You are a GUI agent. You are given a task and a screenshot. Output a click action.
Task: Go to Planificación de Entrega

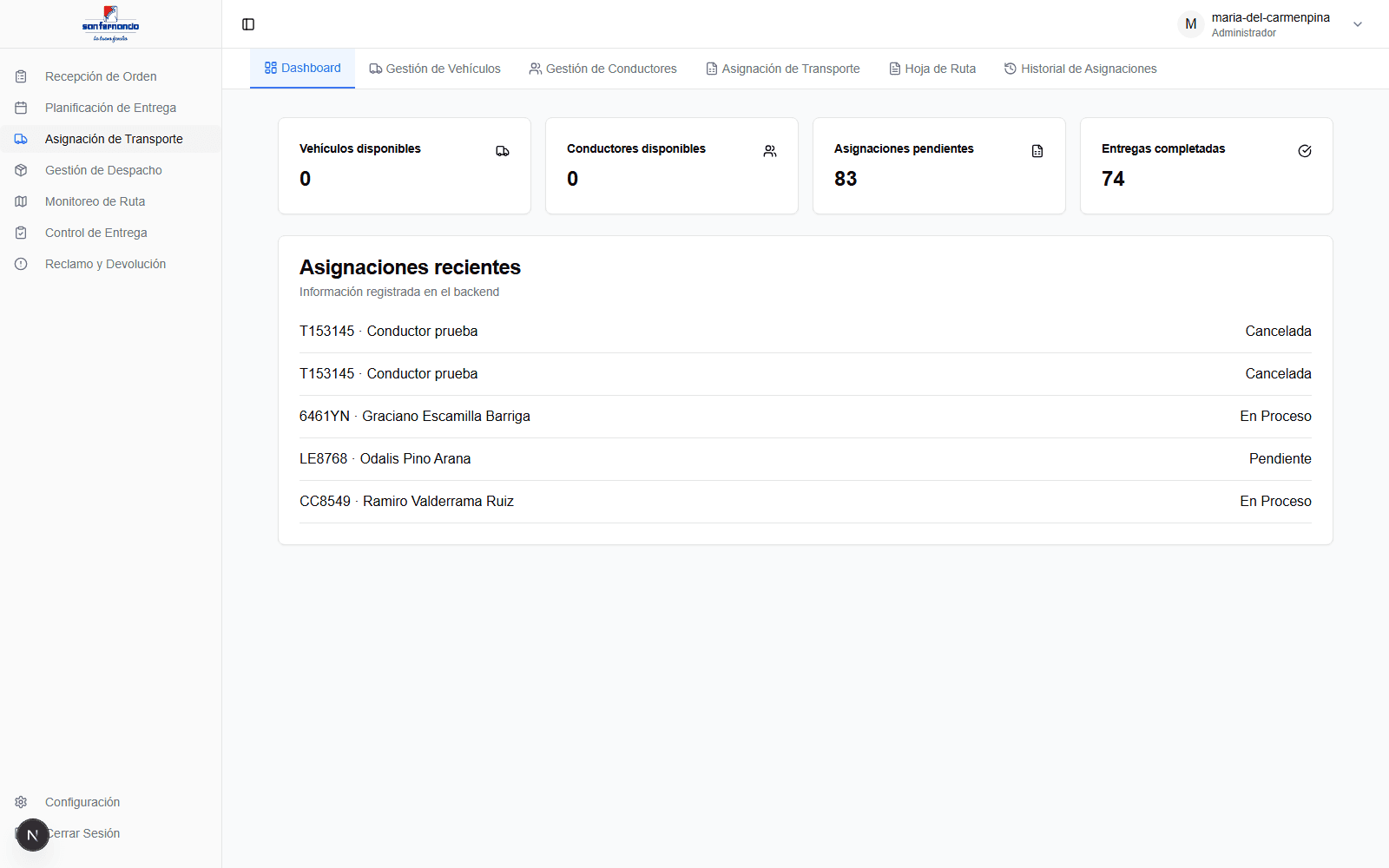point(110,108)
